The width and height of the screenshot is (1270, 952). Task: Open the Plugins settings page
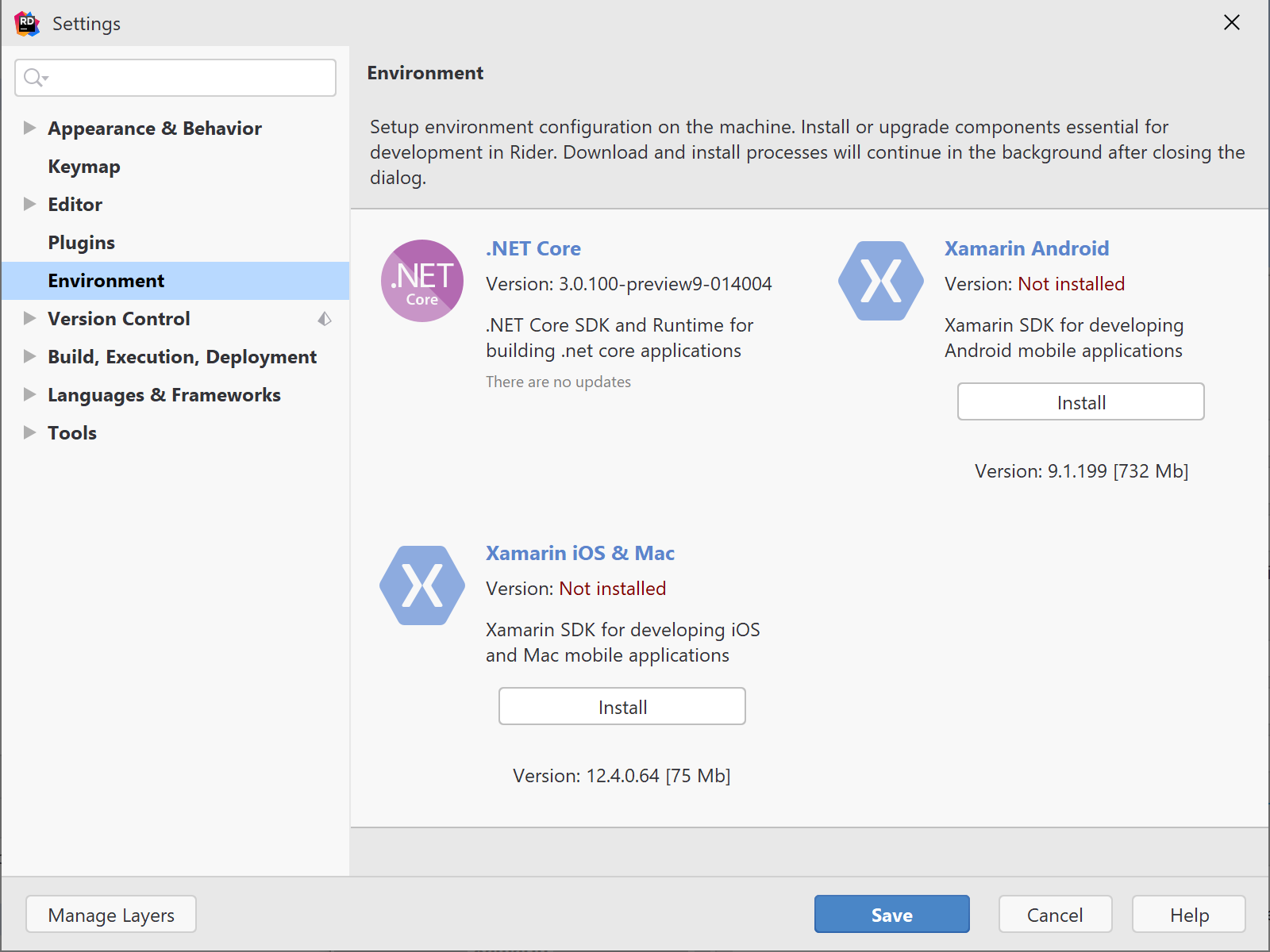pyautogui.click(x=82, y=242)
